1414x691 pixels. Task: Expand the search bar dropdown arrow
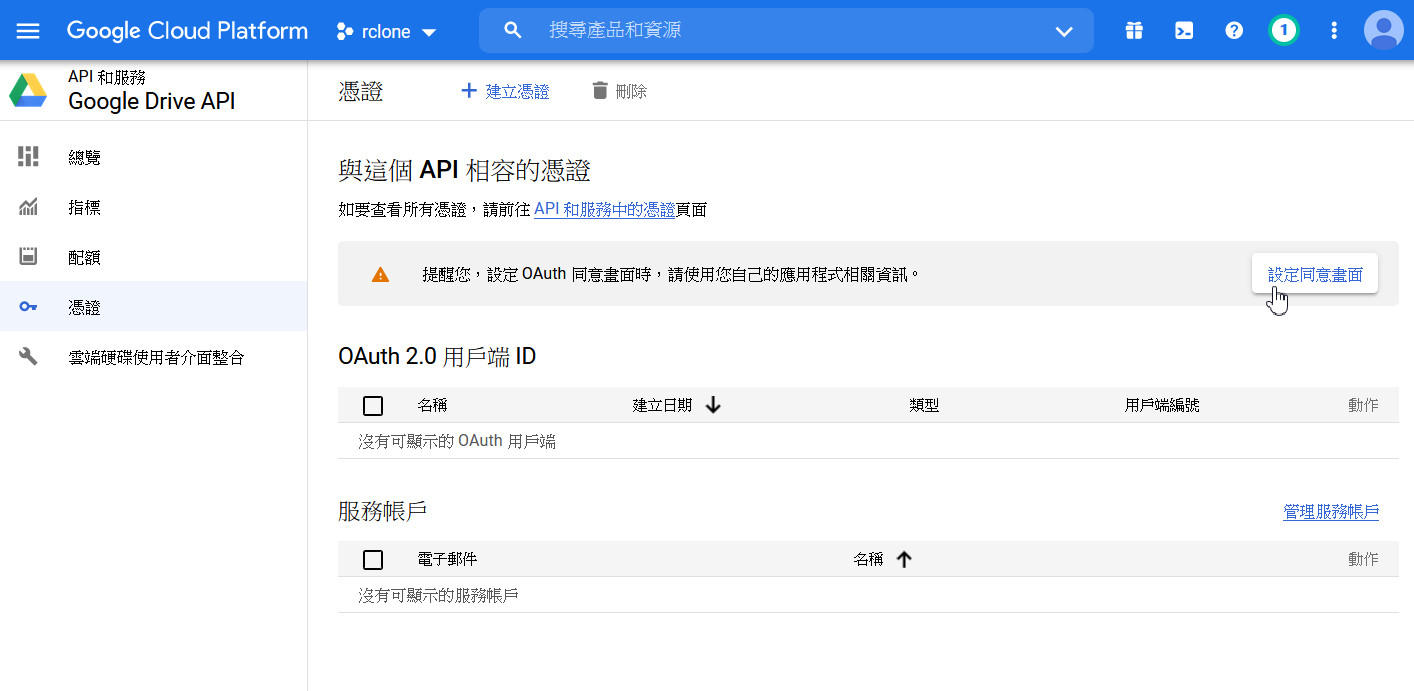point(1063,32)
